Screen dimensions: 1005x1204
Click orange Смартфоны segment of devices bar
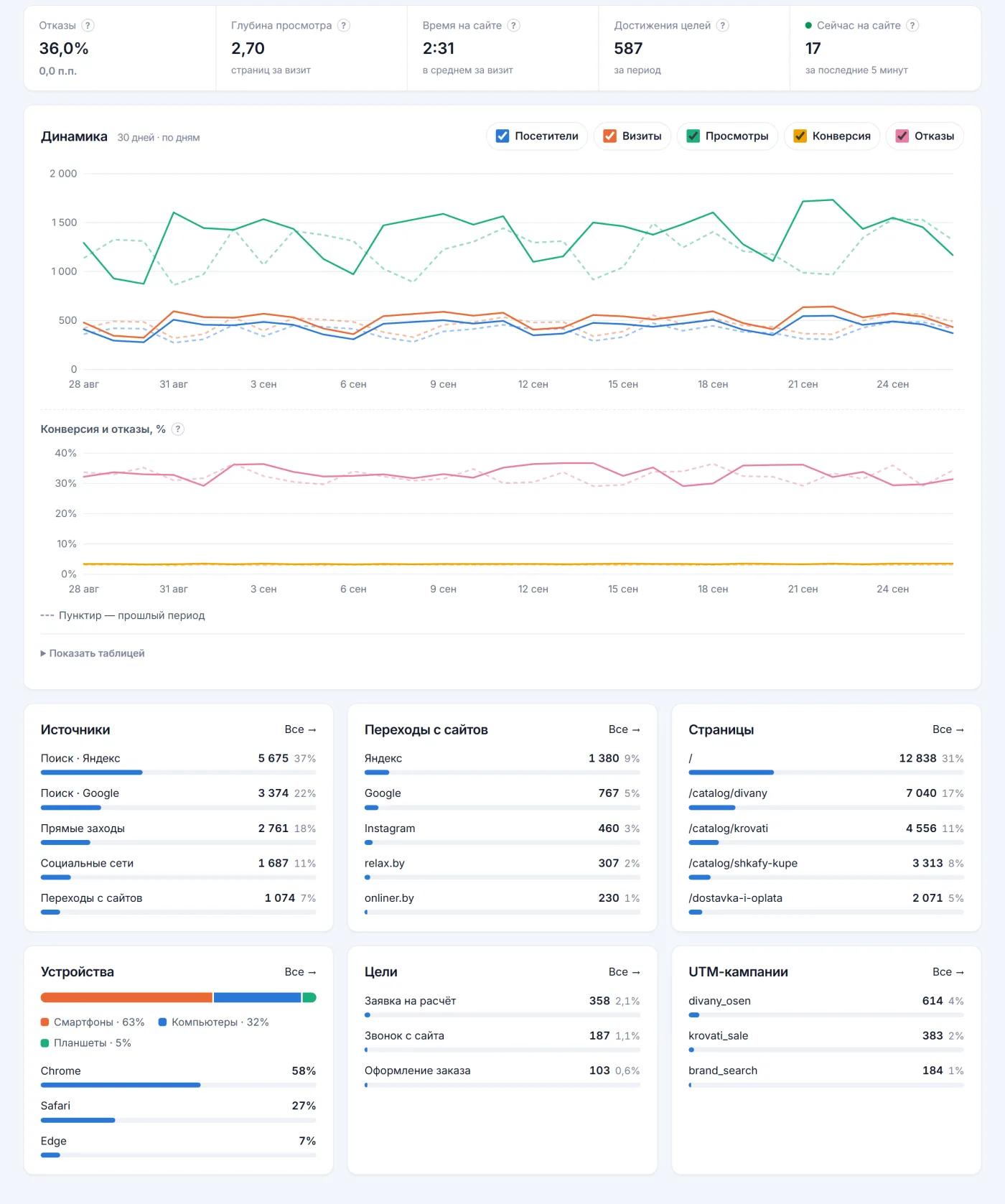126,997
